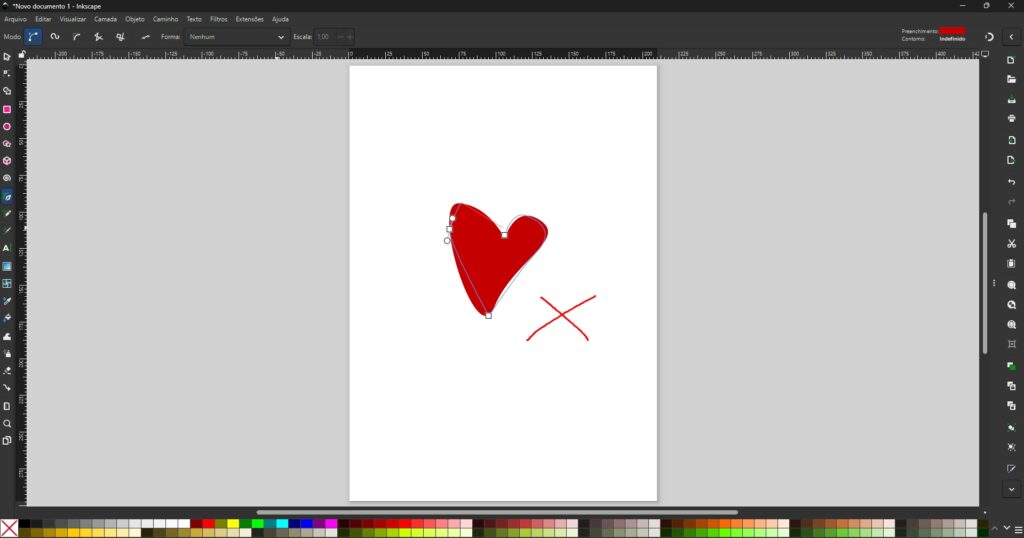This screenshot has width=1024, height=538.
Task: Undo the last action
Action: point(1011,182)
